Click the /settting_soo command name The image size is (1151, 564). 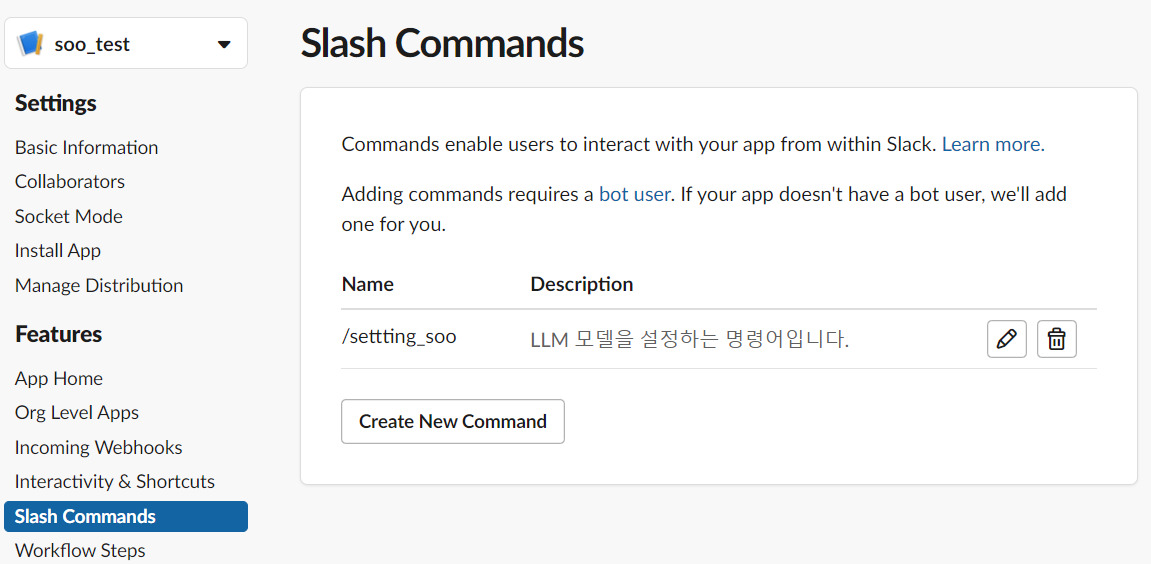399,337
